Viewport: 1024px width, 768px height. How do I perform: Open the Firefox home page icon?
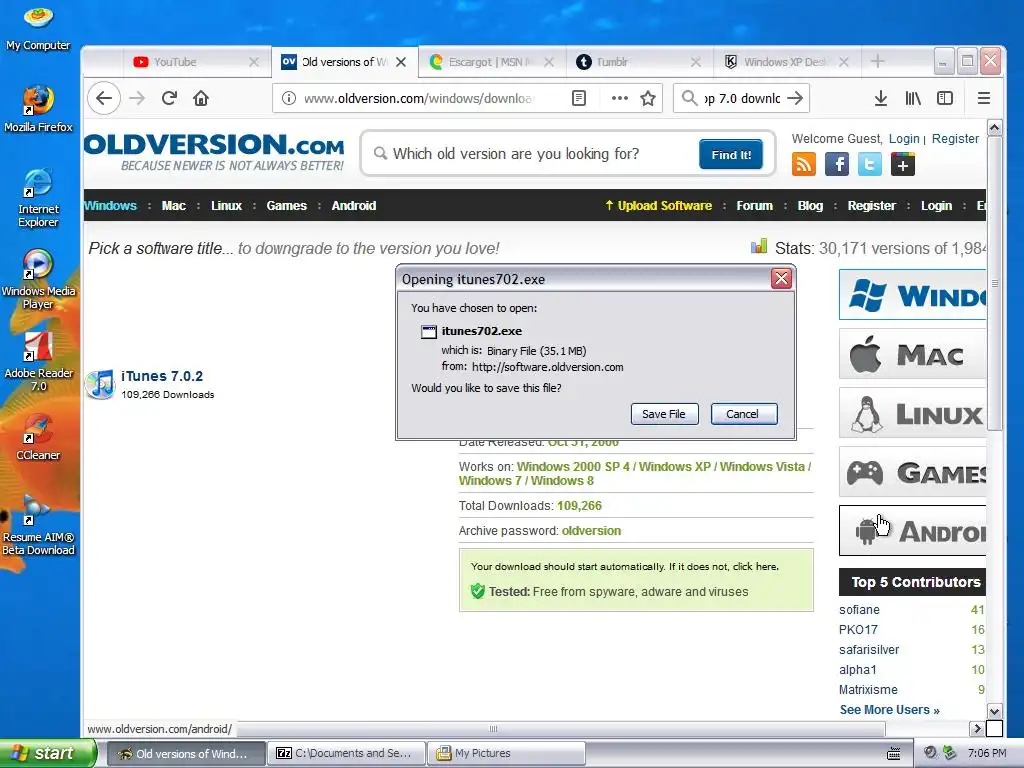pos(201,99)
